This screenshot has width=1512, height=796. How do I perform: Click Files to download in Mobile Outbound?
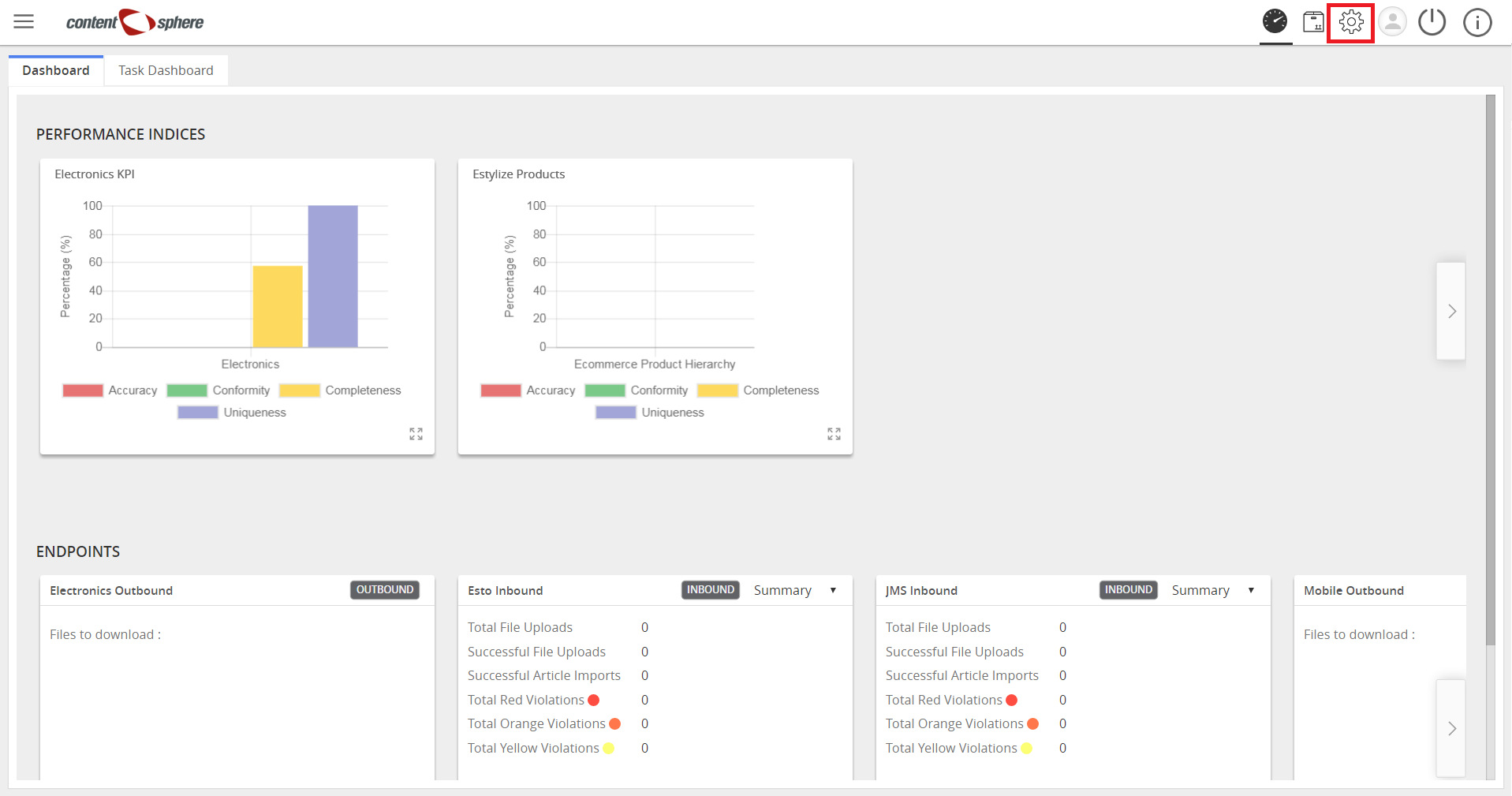coord(1360,634)
